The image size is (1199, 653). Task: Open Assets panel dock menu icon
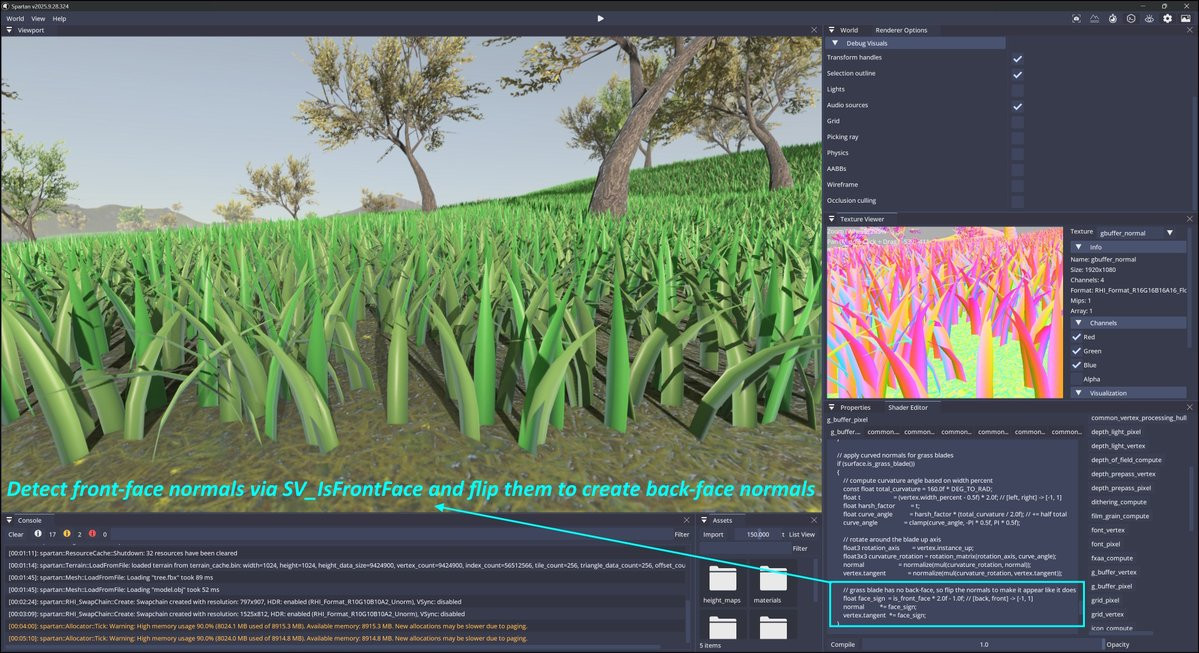coord(703,520)
